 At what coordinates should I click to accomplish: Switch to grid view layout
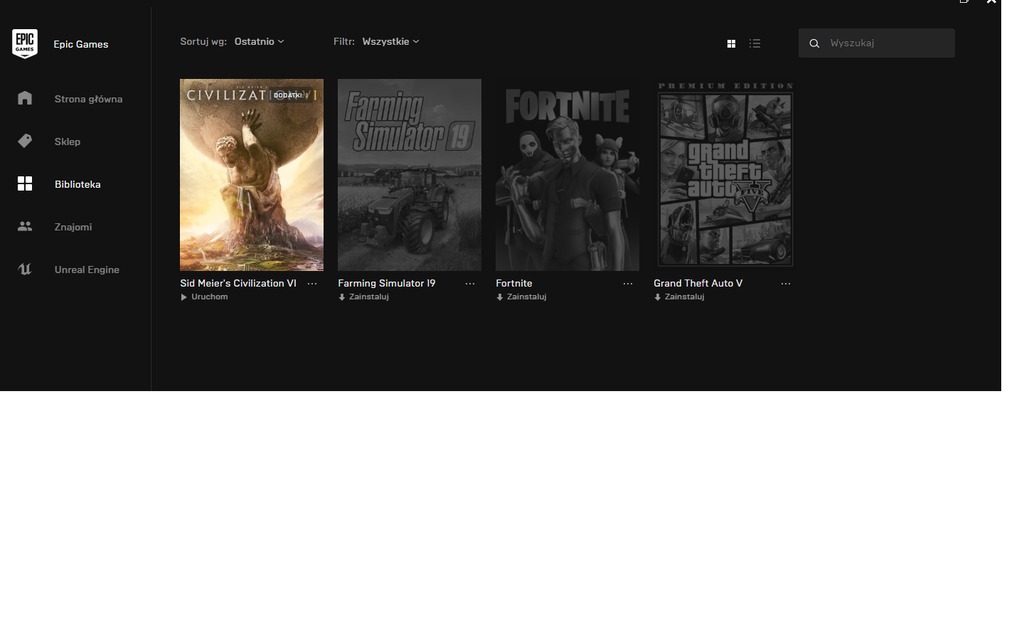click(731, 43)
